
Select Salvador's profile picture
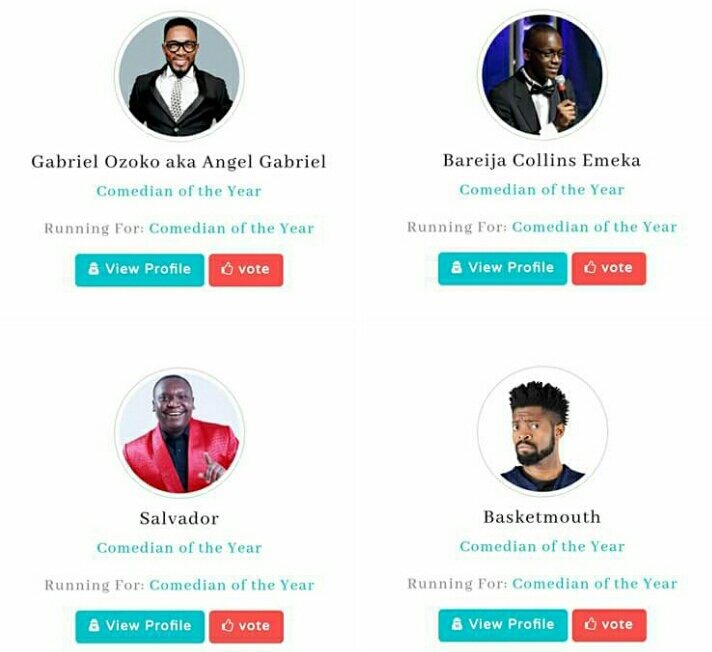(x=179, y=433)
